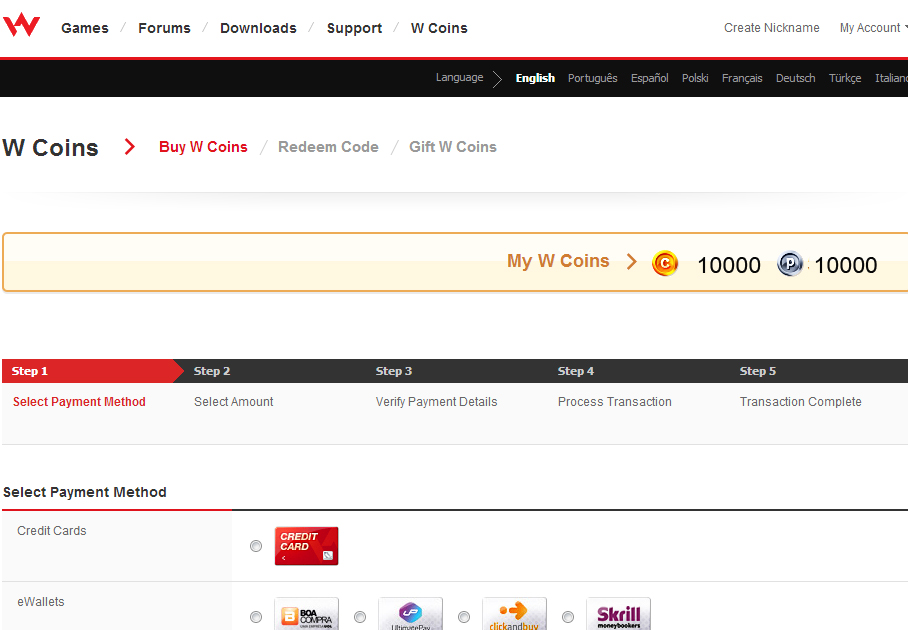Click the arrow beside Language label
Screen dimensions: 908x630
[x=497, y=79]
